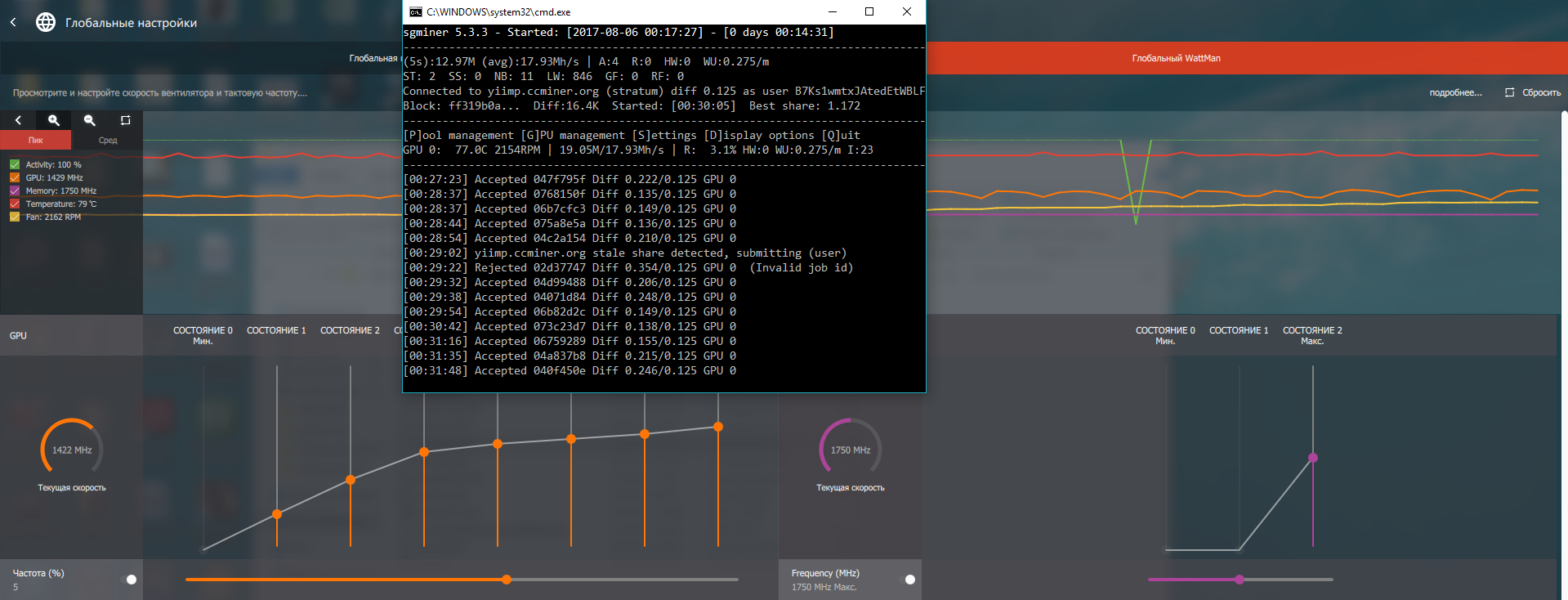
Task: Toggle the Frequency (MHz) switch
Action: click(x=907, y=580)
